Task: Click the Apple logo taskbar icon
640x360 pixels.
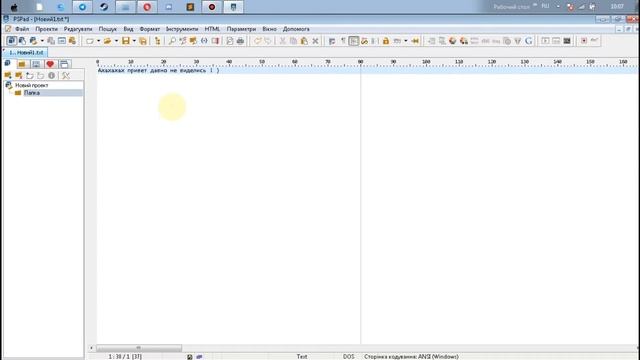Action: click(14, 7)
